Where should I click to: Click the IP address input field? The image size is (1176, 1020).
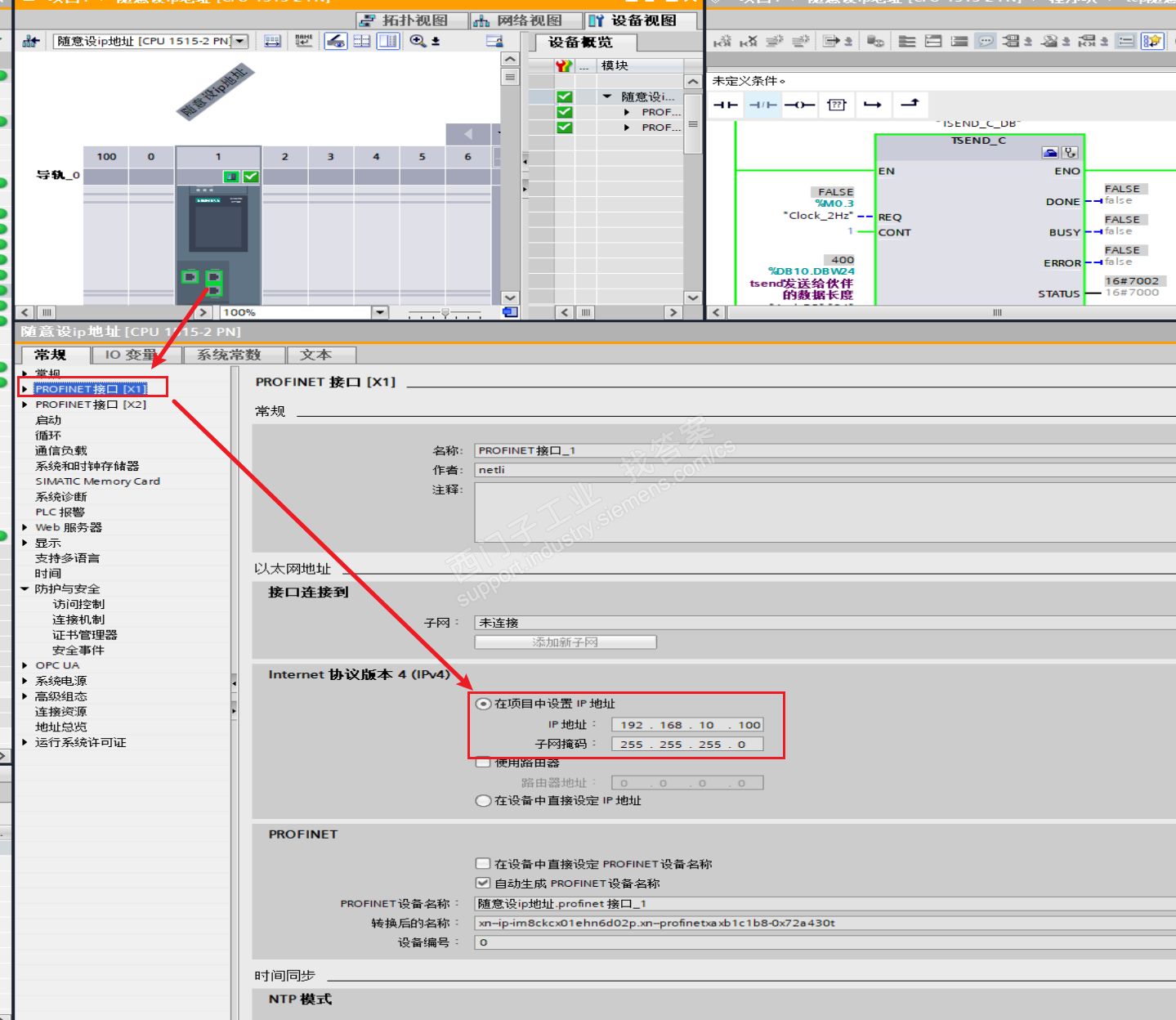[x=687, y=725]
